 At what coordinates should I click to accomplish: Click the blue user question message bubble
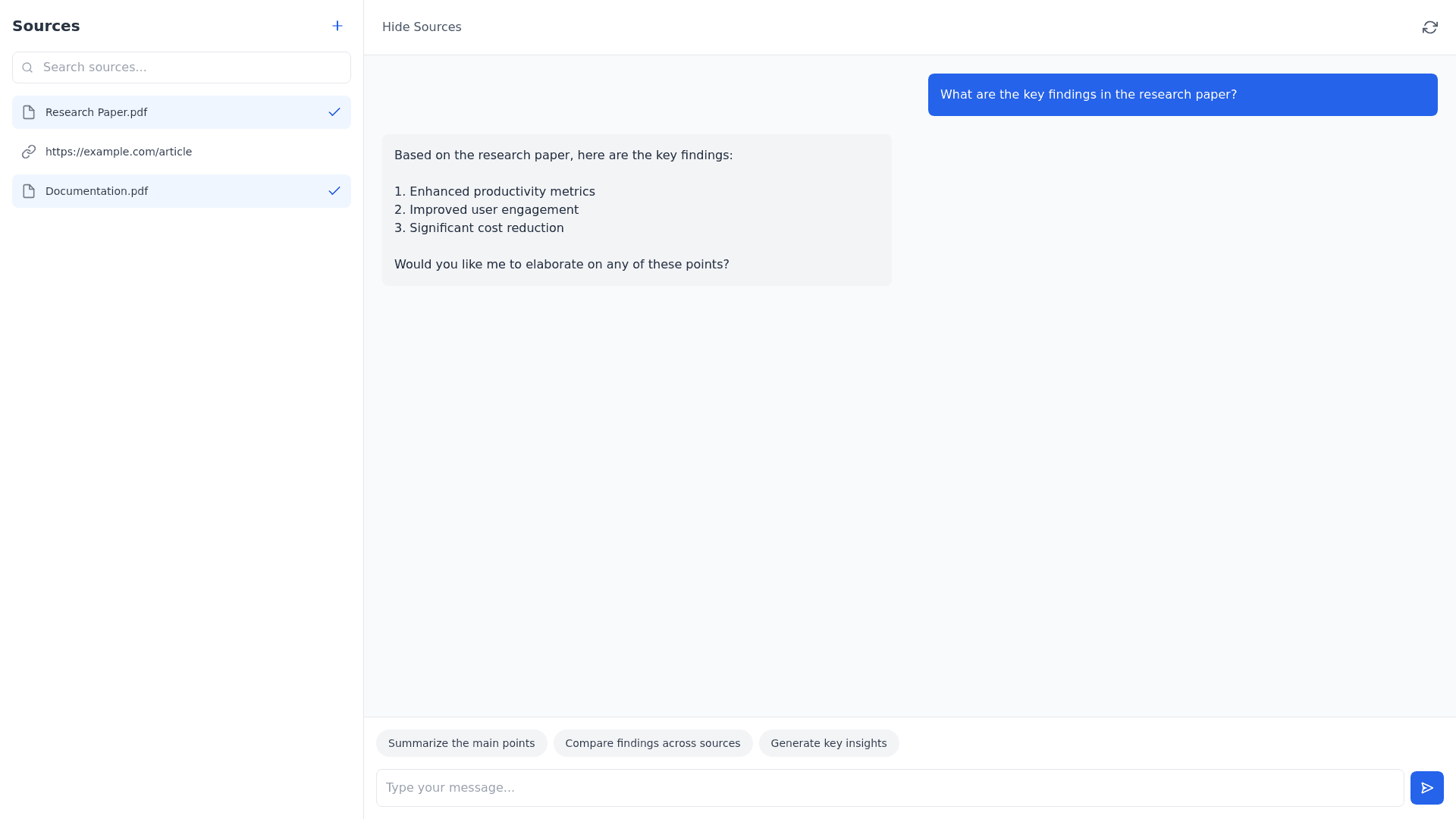pos(1181,95)
